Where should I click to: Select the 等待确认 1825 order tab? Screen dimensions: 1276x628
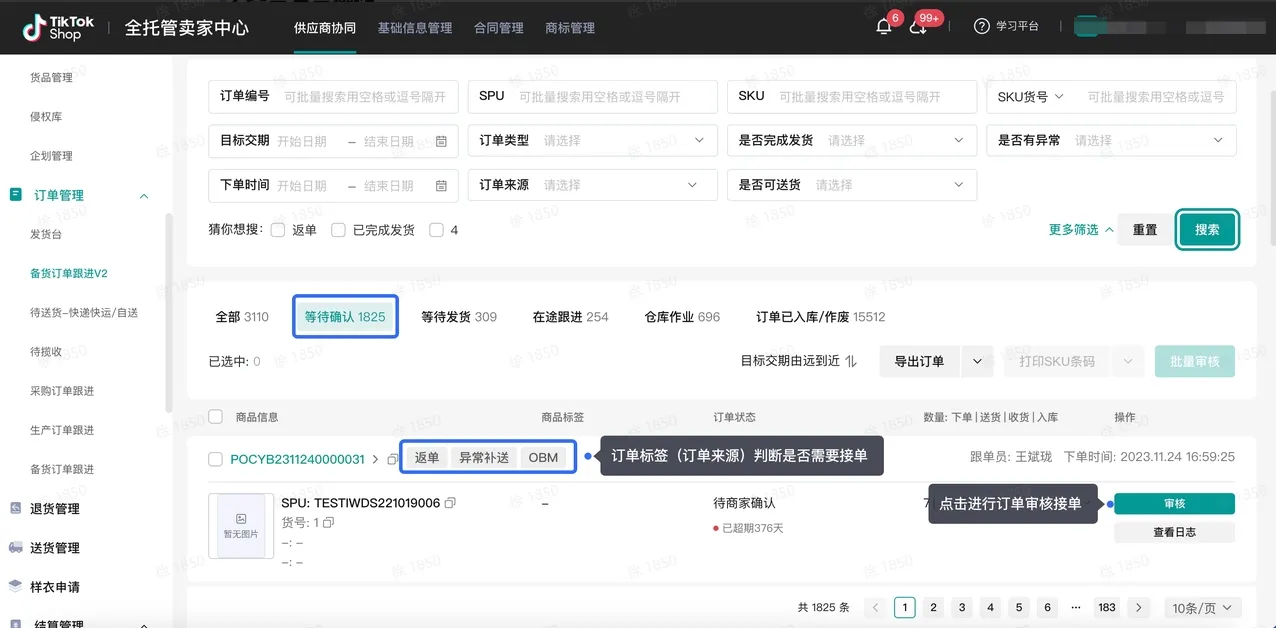coord(345,317)
